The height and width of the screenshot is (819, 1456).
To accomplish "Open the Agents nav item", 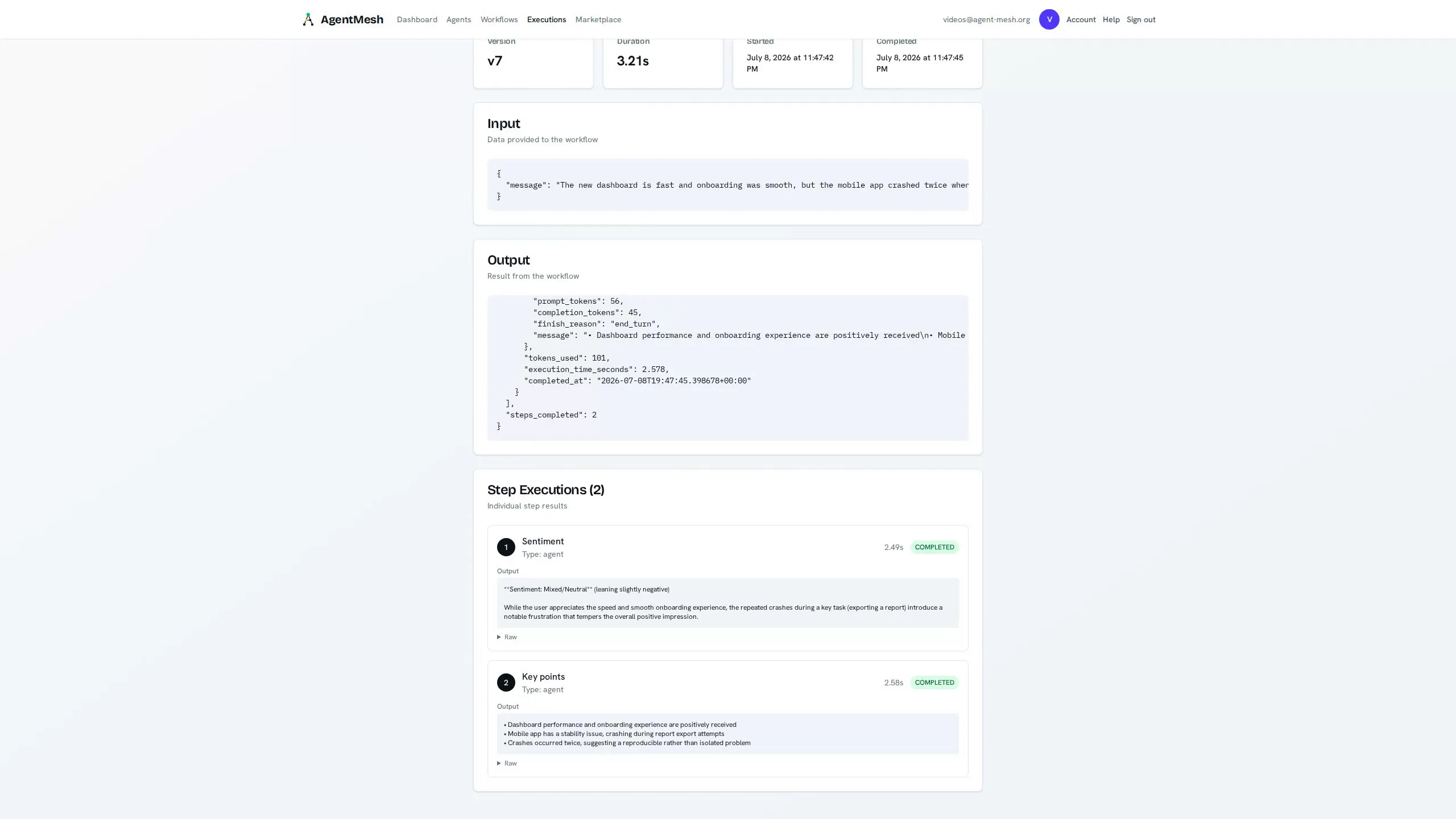I will [x=458, y=19].
